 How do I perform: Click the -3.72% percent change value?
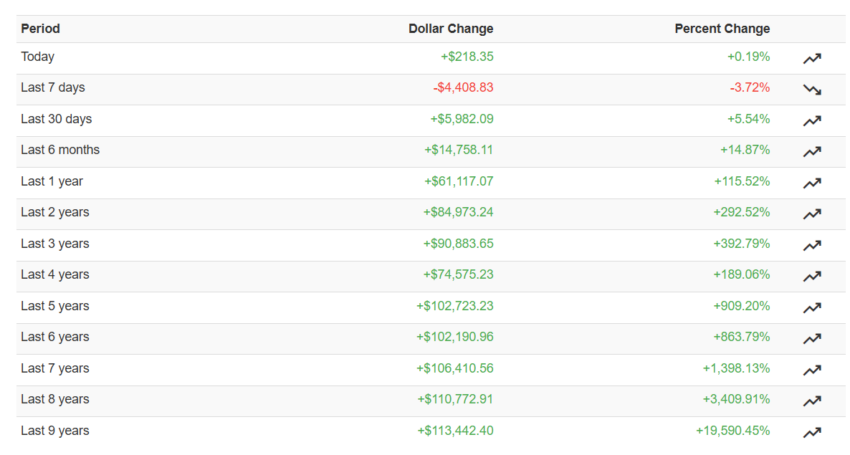click(x=749, y=88)
